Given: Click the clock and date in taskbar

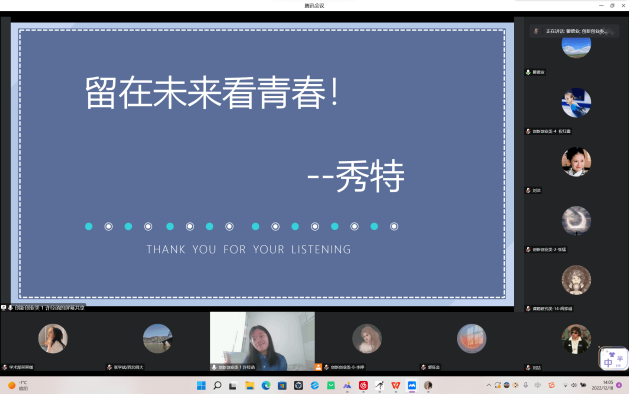Looking at the screenshot, I should [603, 385].
